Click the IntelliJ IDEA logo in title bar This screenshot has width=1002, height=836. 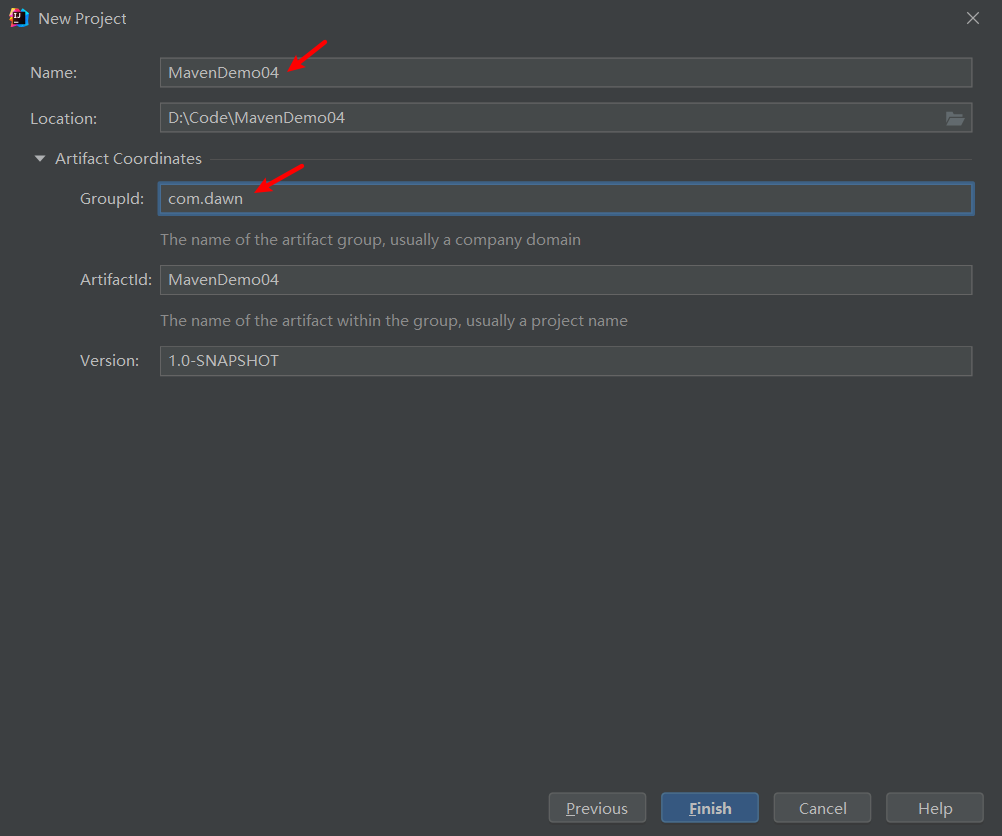(19, 18)
